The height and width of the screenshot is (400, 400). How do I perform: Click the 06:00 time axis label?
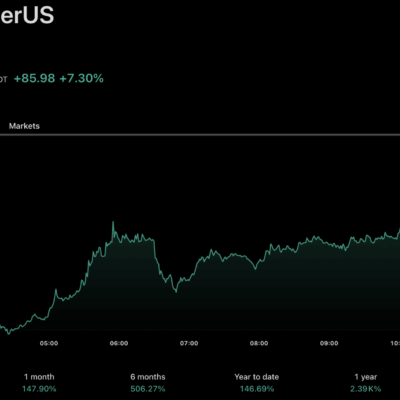[x=119, y=343]
